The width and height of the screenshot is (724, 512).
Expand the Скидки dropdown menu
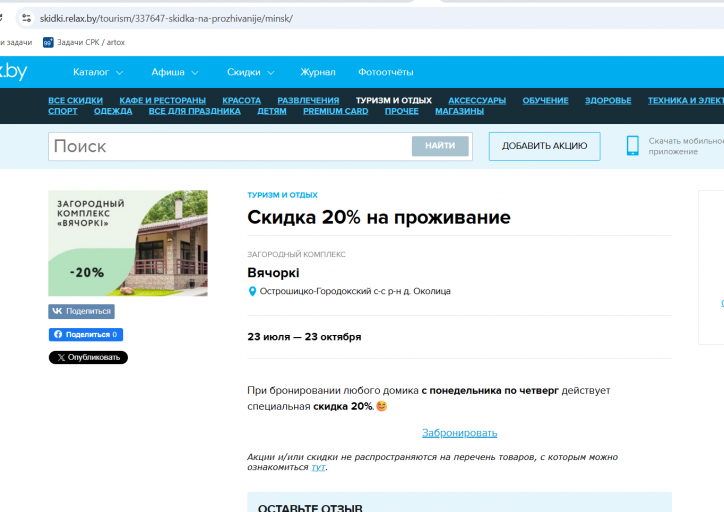point(251,72)
